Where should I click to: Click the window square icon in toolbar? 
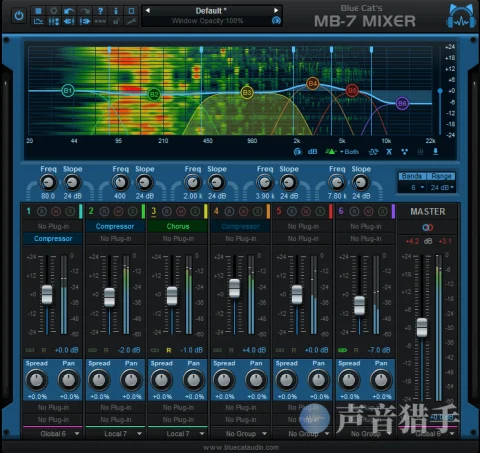point(131,11)
